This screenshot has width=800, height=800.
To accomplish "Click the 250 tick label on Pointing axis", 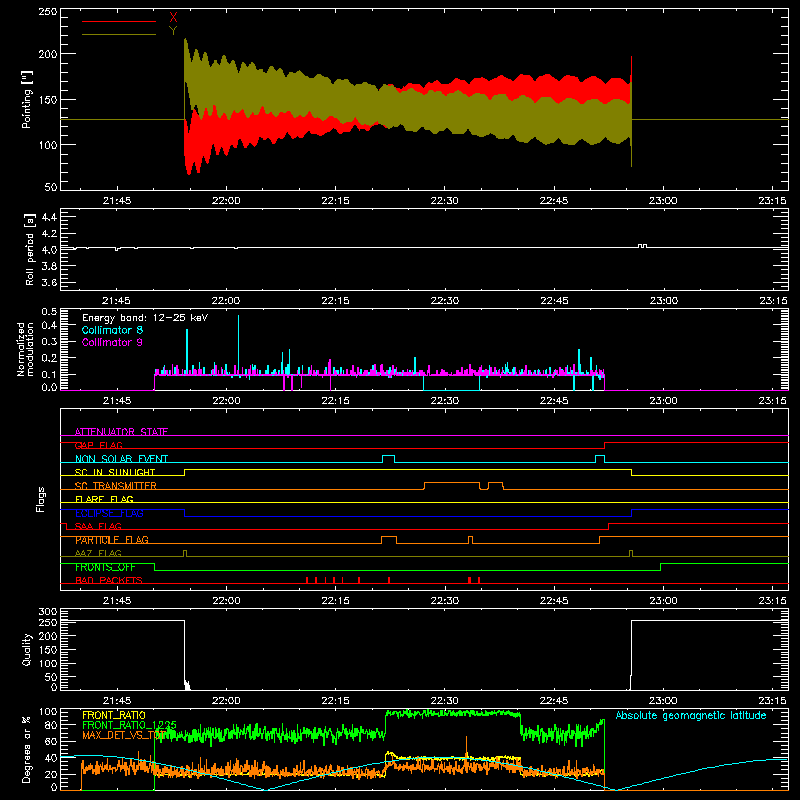I will click(48, 12).
